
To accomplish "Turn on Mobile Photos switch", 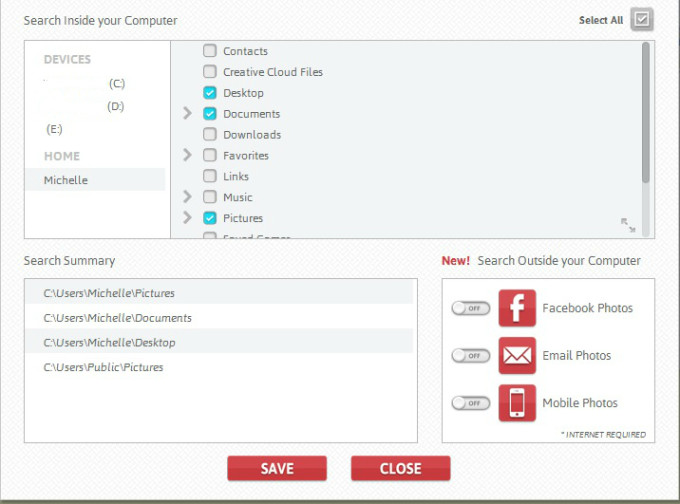I will pyautogui.click(x=471, y=403).
